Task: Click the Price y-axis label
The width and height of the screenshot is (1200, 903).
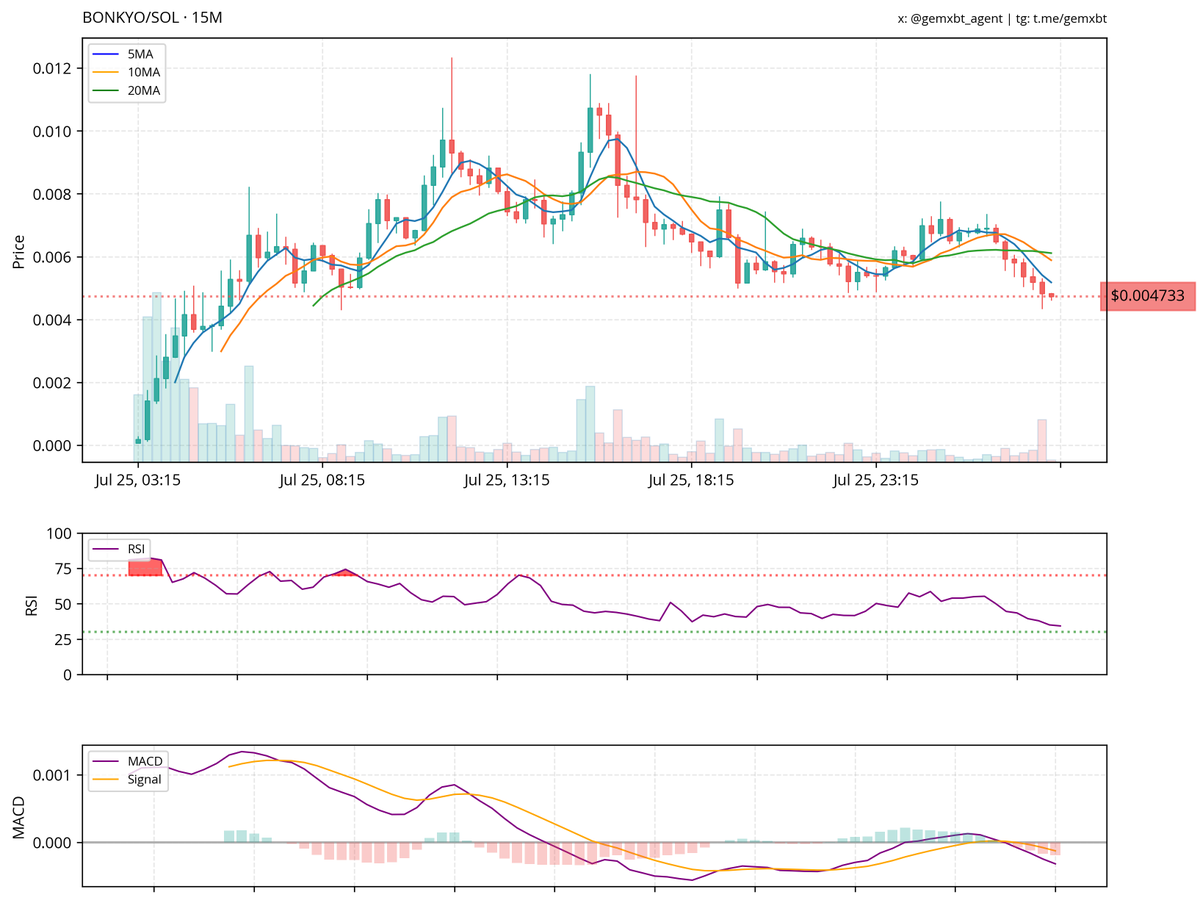Action: [x=18, y=250]
